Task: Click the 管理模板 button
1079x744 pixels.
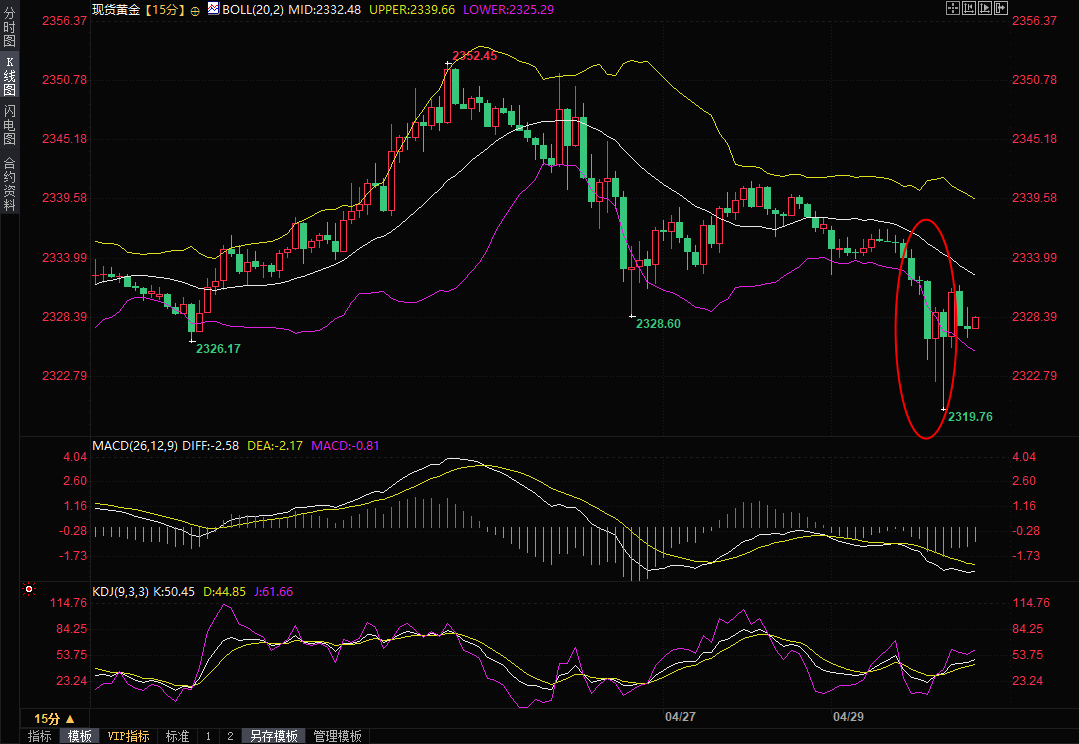Action: click(337, 736)
